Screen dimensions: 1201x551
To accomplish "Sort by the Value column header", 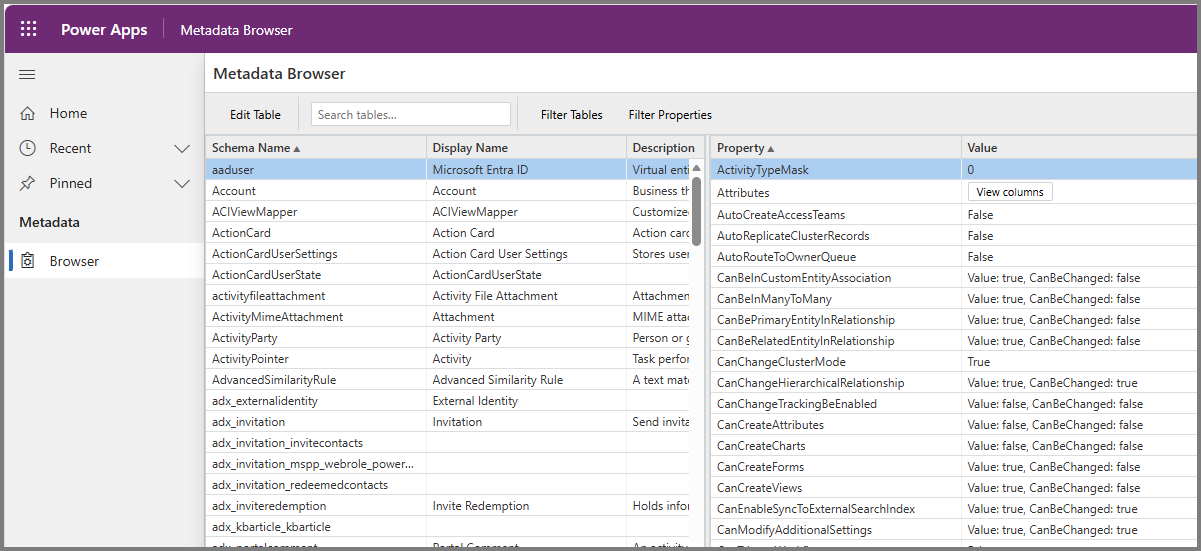I will (x=1078, y=148).
